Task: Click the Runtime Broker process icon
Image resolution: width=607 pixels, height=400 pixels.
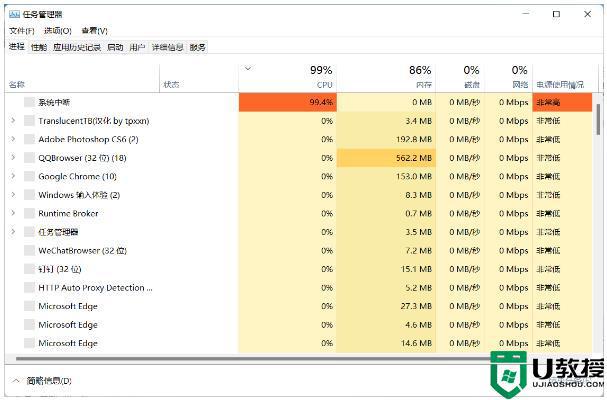Action: [29, 213]
